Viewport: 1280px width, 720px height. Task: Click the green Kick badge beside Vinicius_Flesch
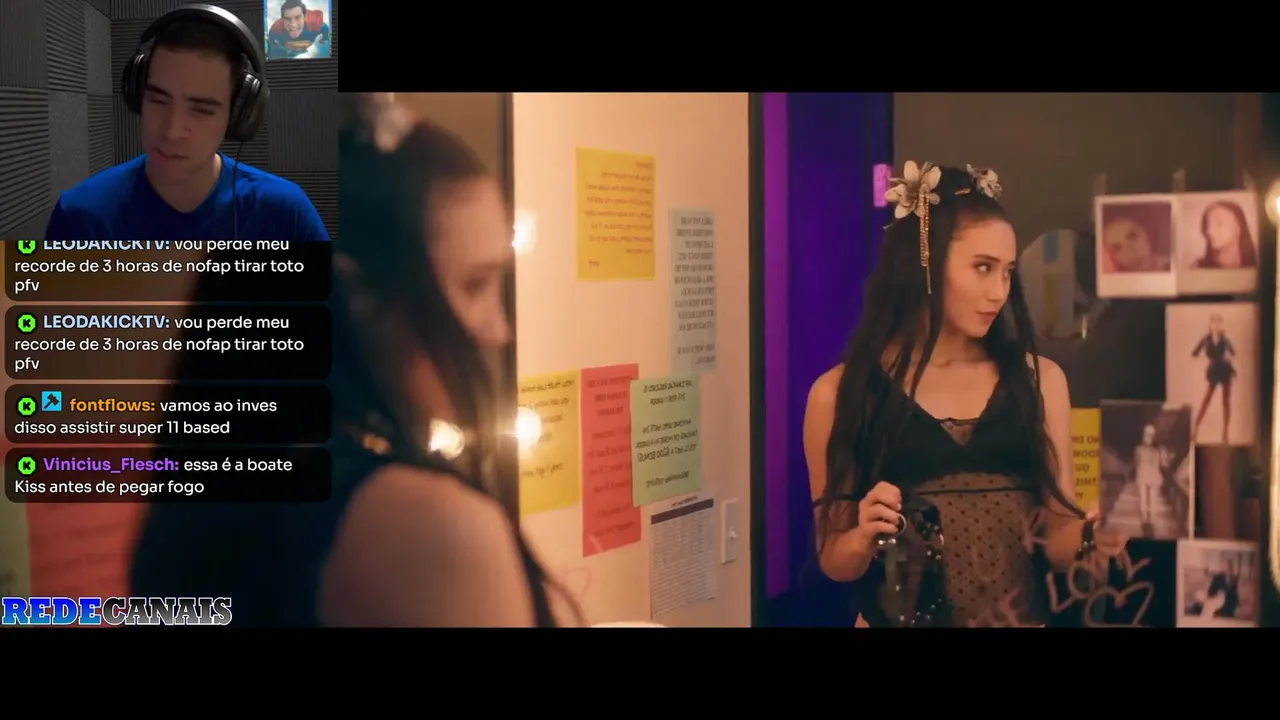26,465
